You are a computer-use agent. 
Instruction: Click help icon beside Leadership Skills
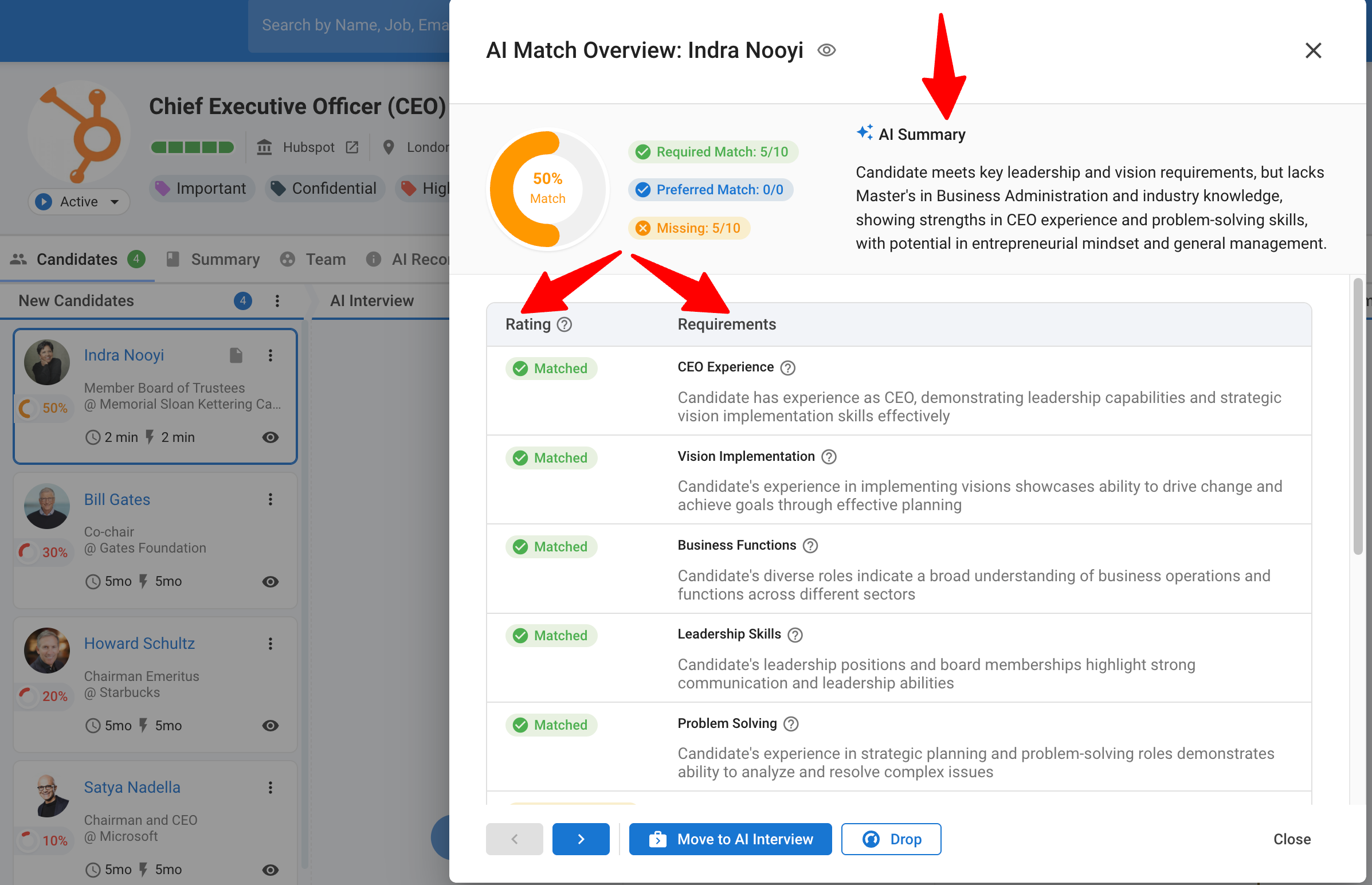click(x=794, y=635)
